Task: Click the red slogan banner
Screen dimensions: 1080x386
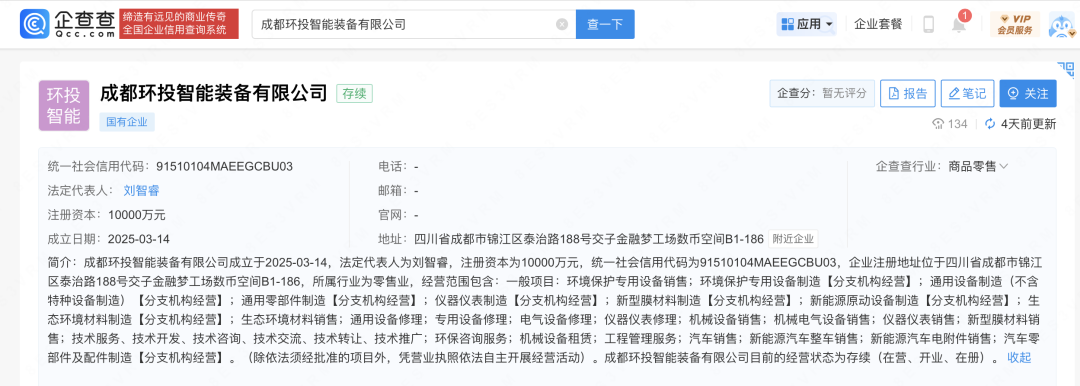Action: coord(179,24)
